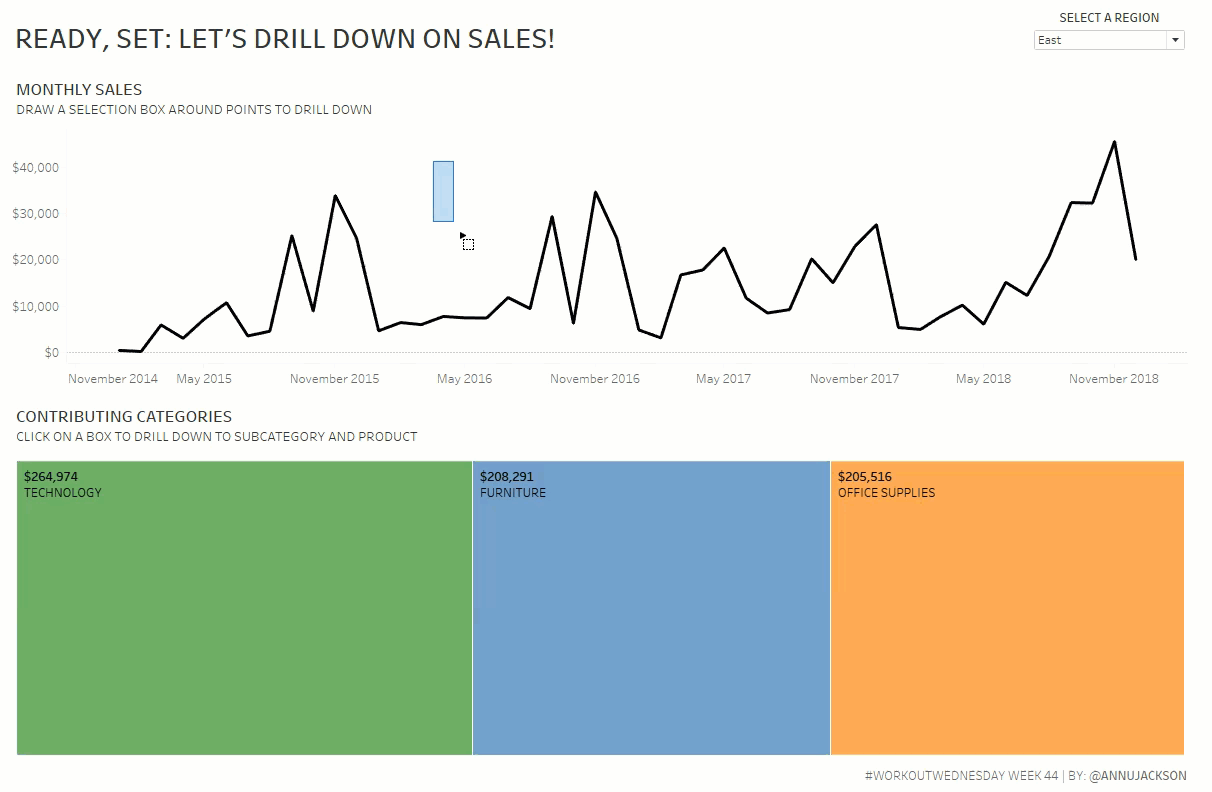Viewport: 1212px width, 792px height.
Task: Click the #WORKOUTWEDNESDAY WEEK 44 text
Action: point(961,775)
